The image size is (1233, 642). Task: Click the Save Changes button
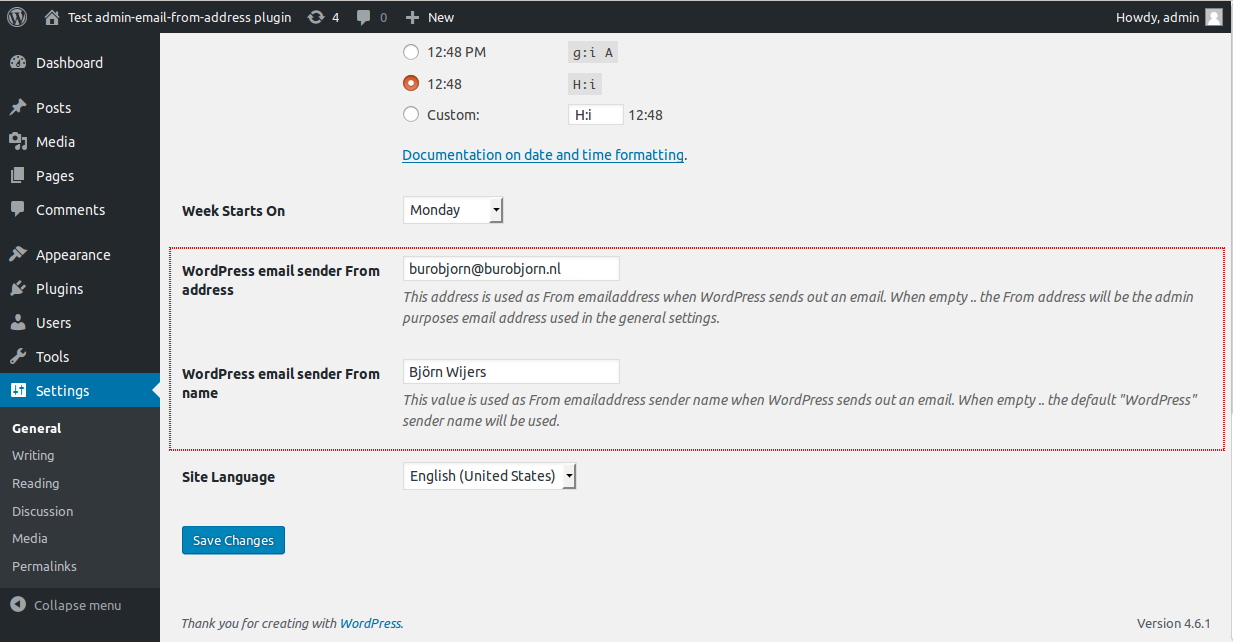coord(233,540)
